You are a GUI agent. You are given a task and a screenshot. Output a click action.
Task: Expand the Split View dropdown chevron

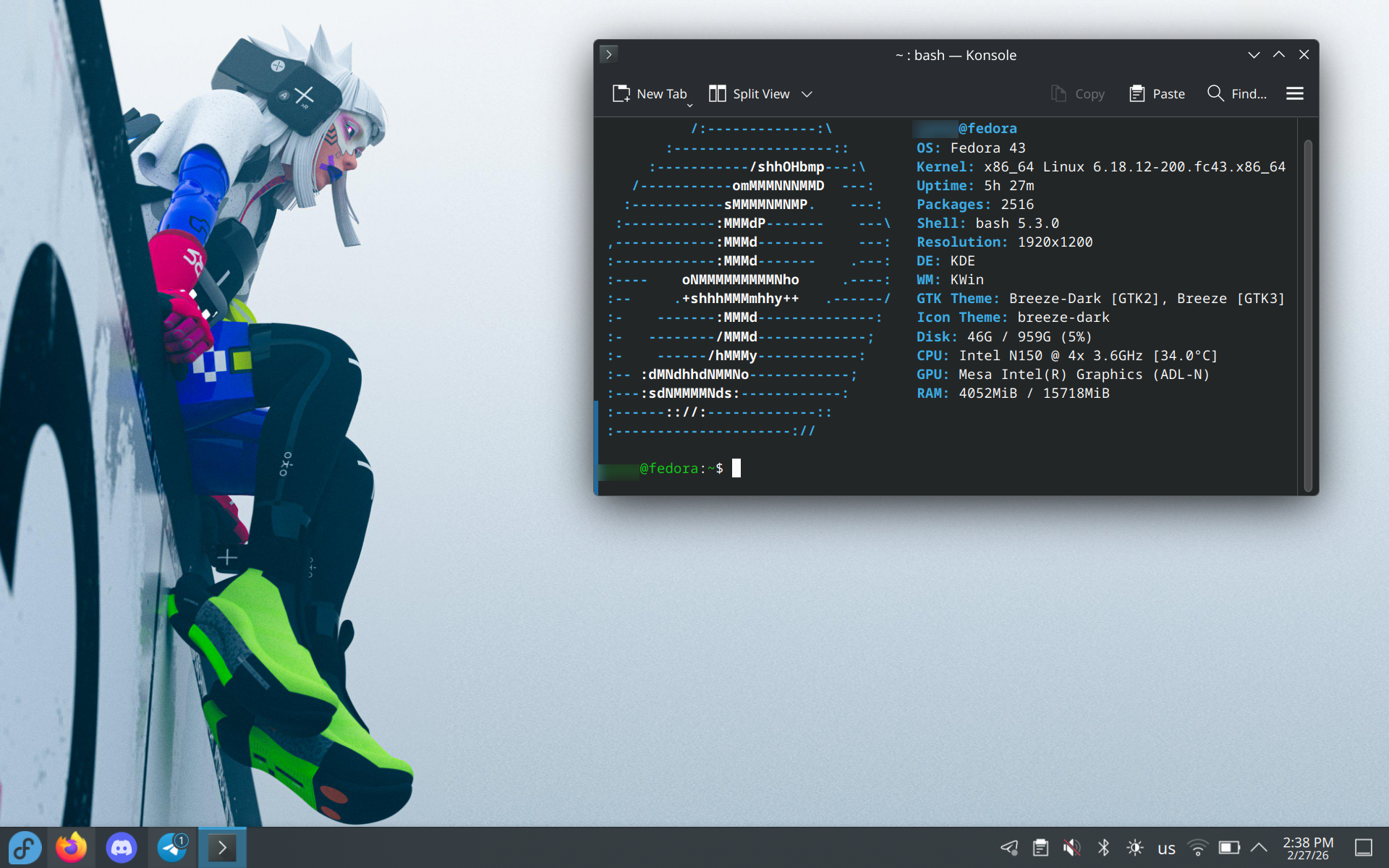tap(807, 94)
